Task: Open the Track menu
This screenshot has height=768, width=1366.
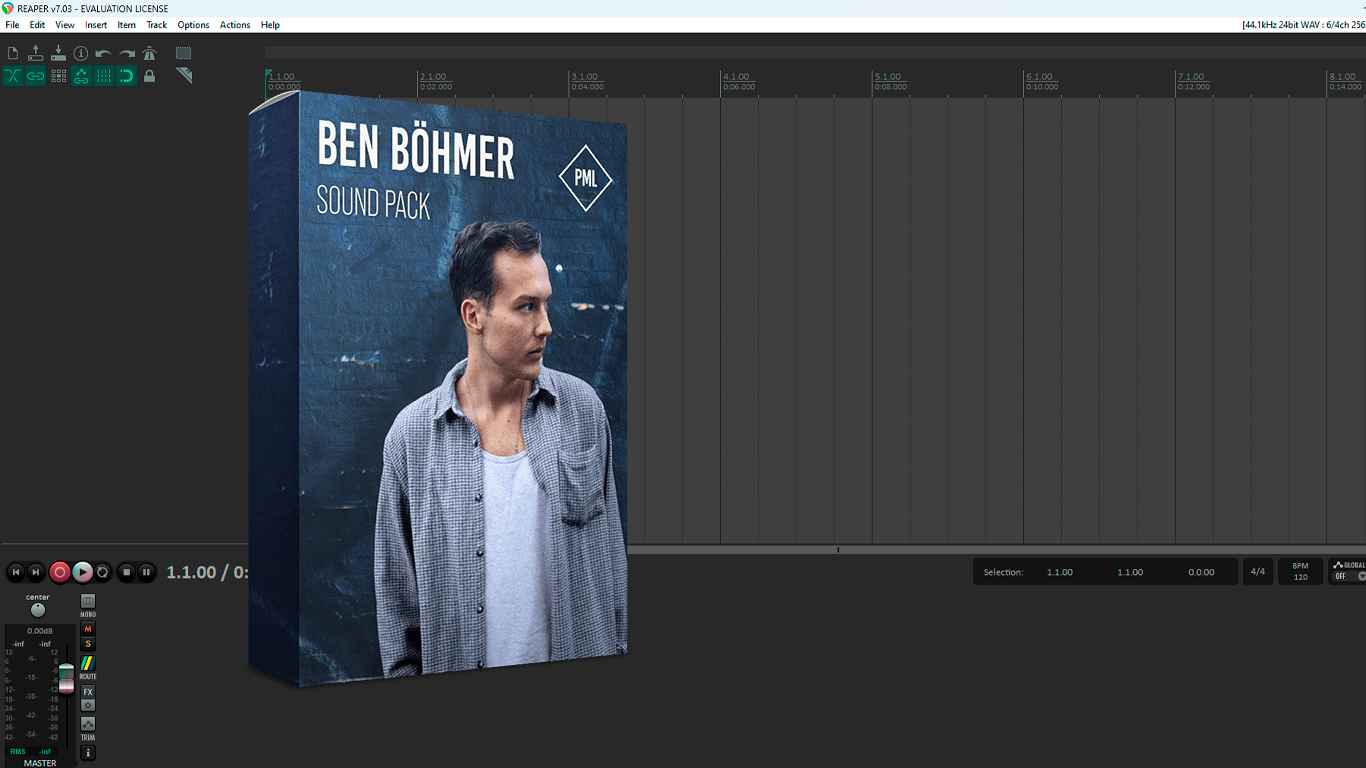Action: pyautogui.click(x=157, y=25)
